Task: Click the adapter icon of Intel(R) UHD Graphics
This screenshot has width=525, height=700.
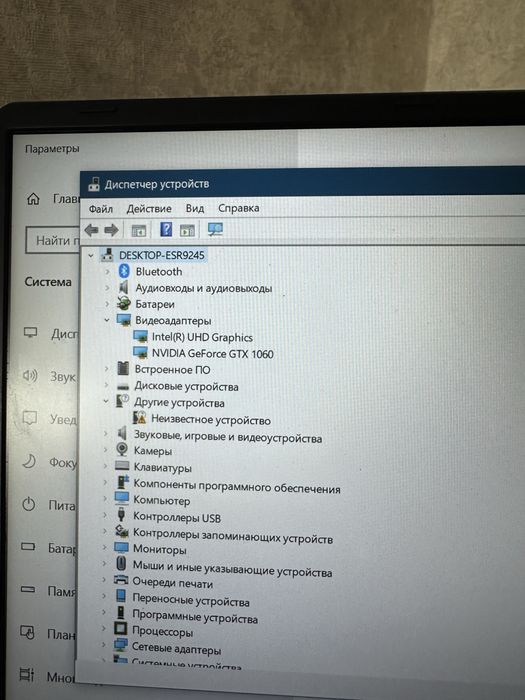Action: point(140,336)
